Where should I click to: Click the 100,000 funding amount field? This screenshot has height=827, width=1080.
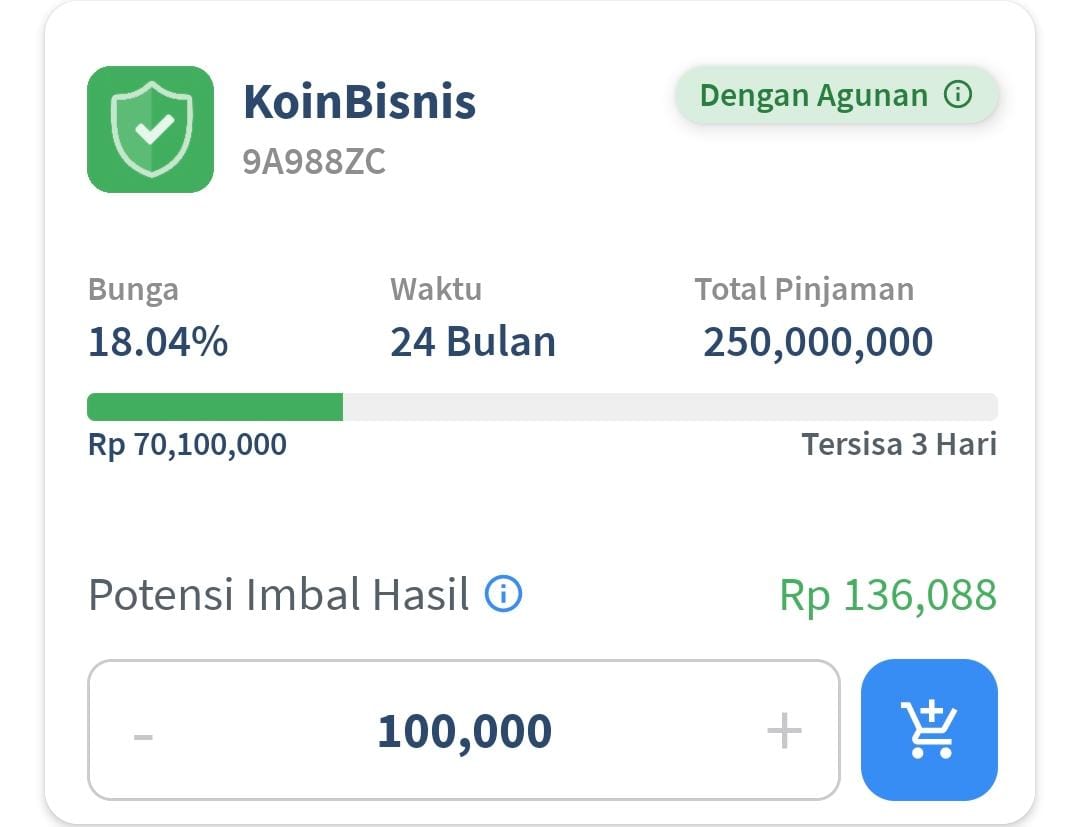pos(464,731)
